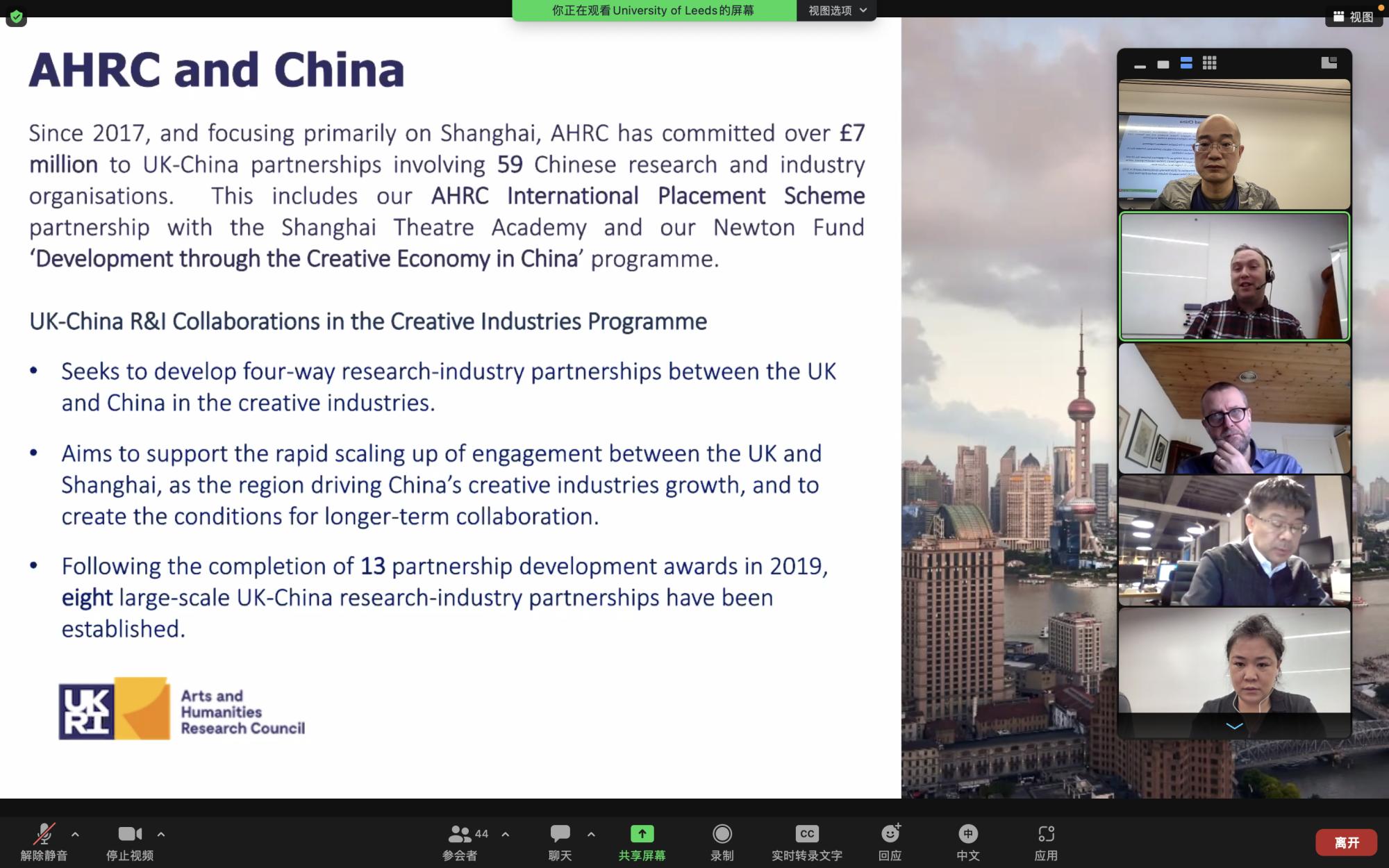Select the vertical strip thumbnail view
Image resolution: width=1389 pixels, height=868 pixels.
click(x=1186, y=63)
